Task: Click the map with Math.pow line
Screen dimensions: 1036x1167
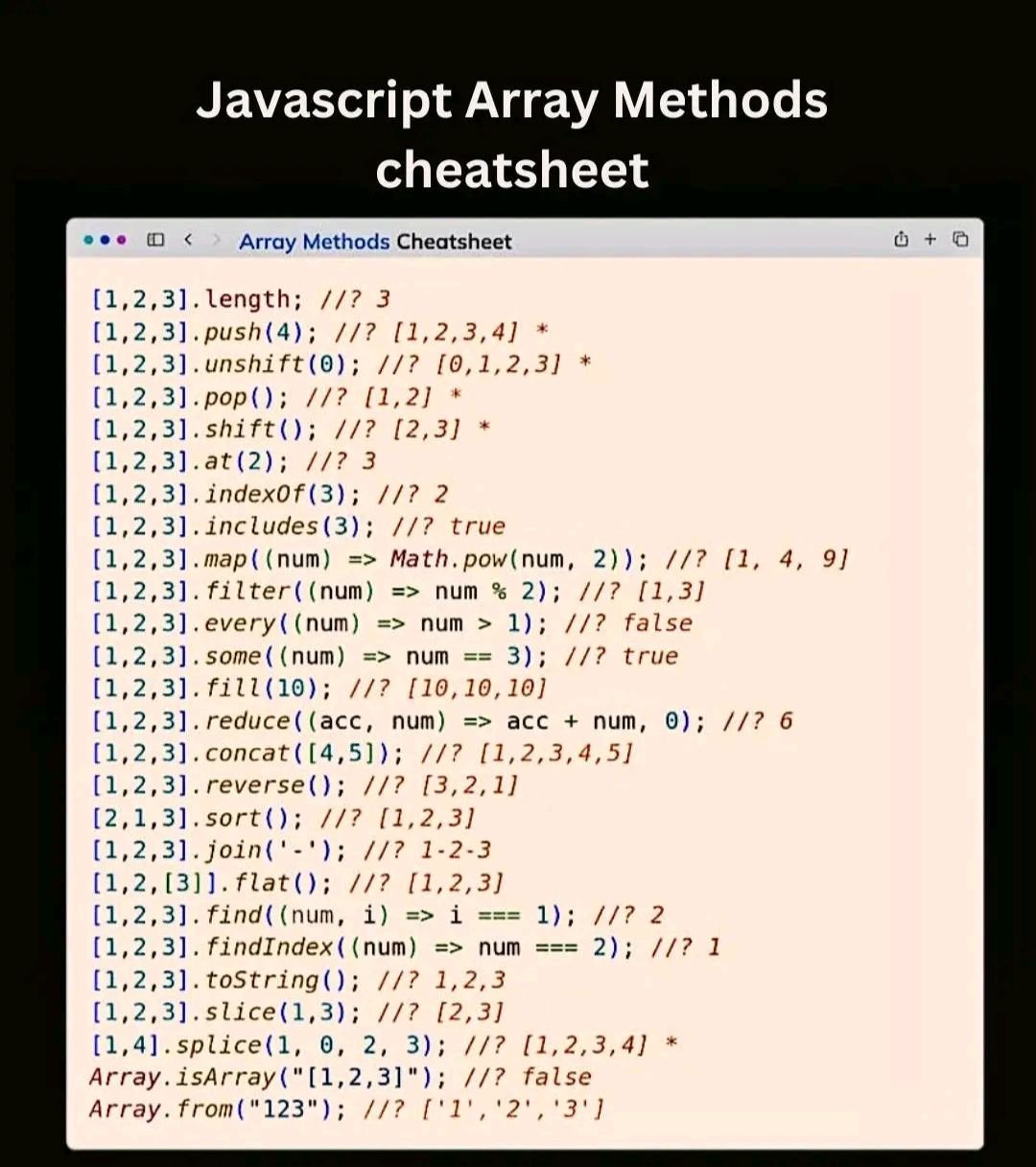Action: click(470, 559)
